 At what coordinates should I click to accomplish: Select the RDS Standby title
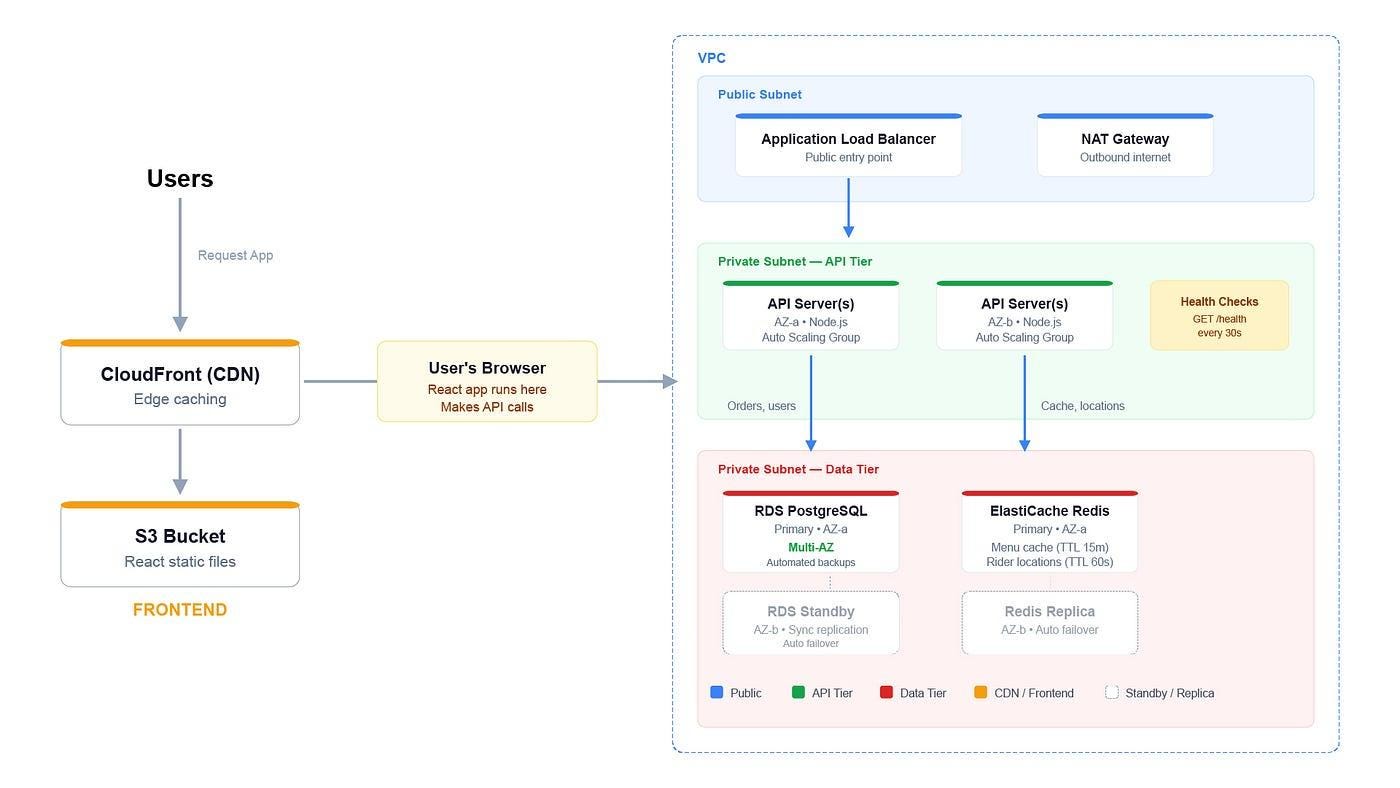pos(811,611)
